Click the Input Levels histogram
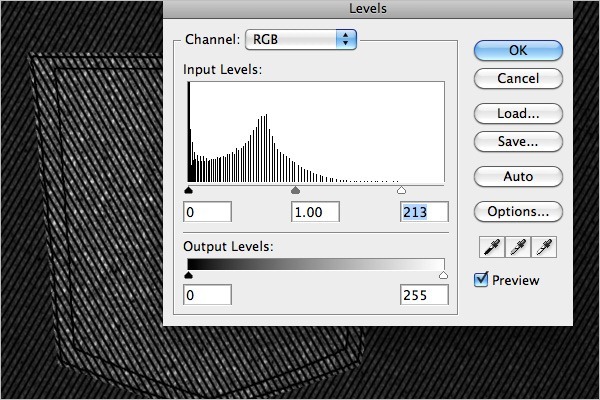Screen dimensions: 600x400 click(316, 132)
